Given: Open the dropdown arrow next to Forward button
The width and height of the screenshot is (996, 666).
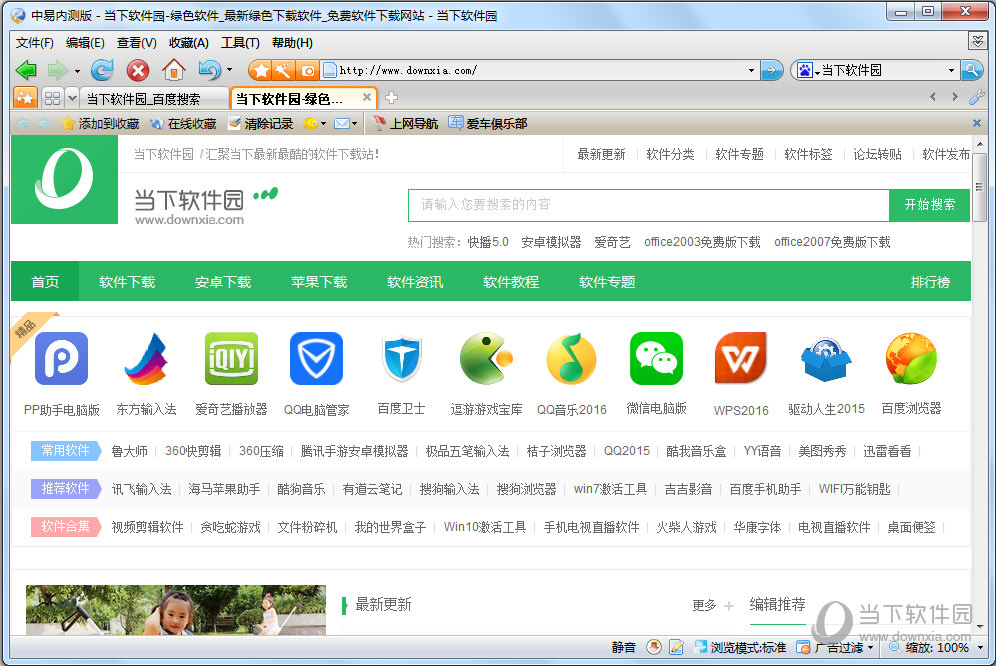Looking at the screenshot, I should 77,71.
